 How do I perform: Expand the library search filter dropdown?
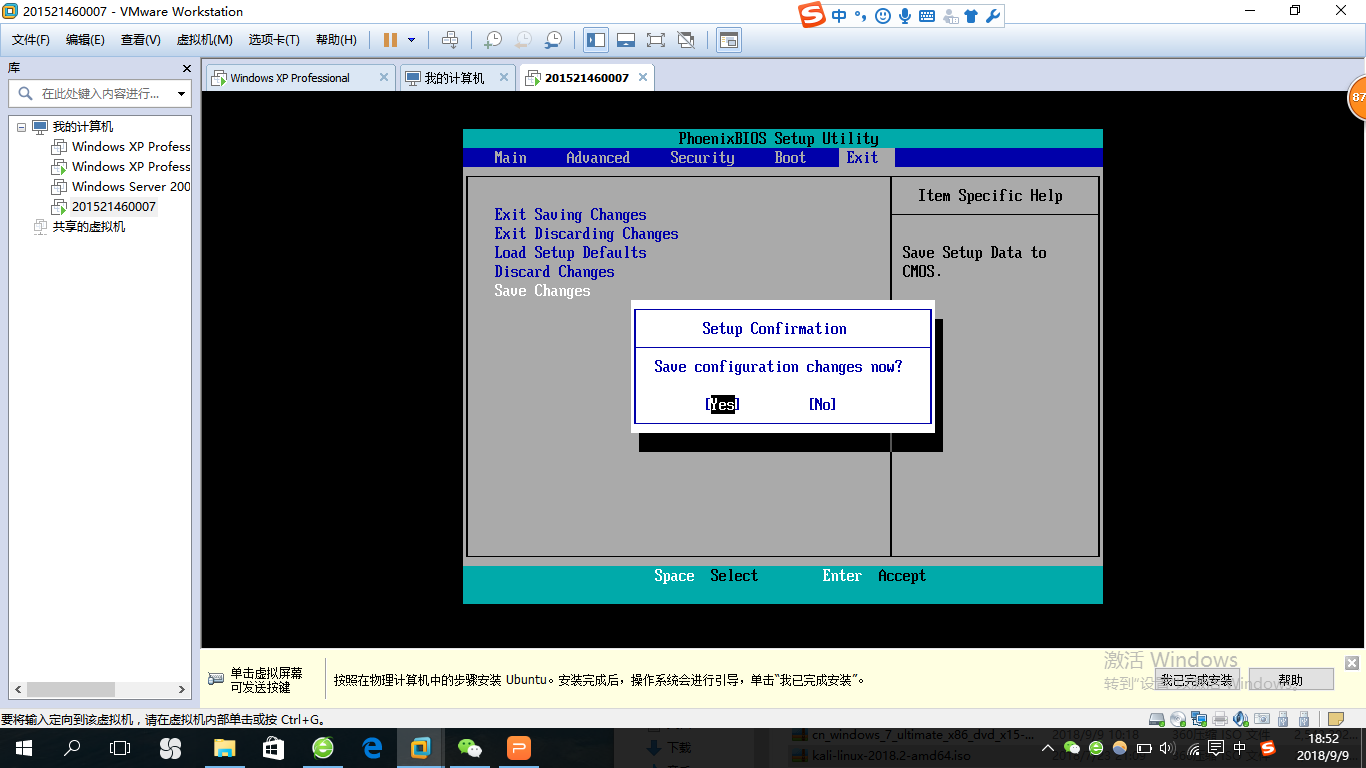(181, 94)
